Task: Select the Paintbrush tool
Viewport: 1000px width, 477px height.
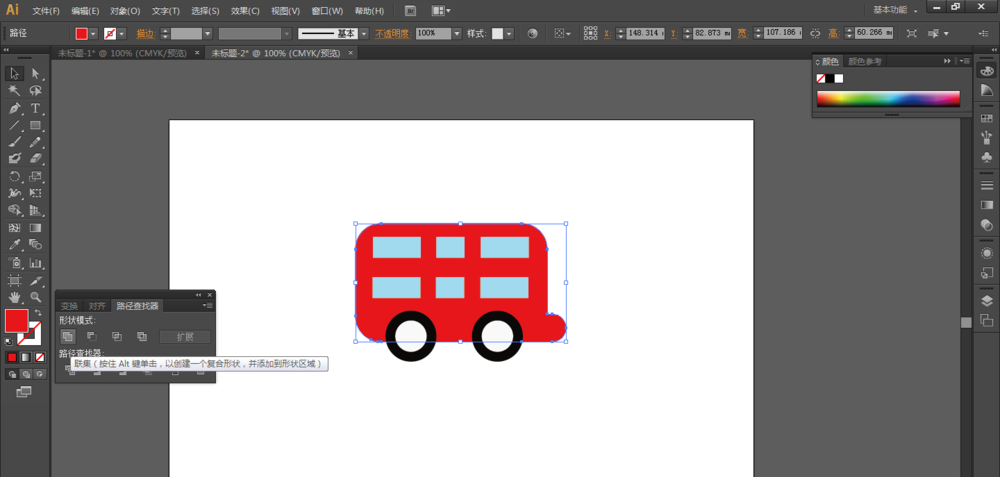Action: pyautogui.click(x=15, y=142)
